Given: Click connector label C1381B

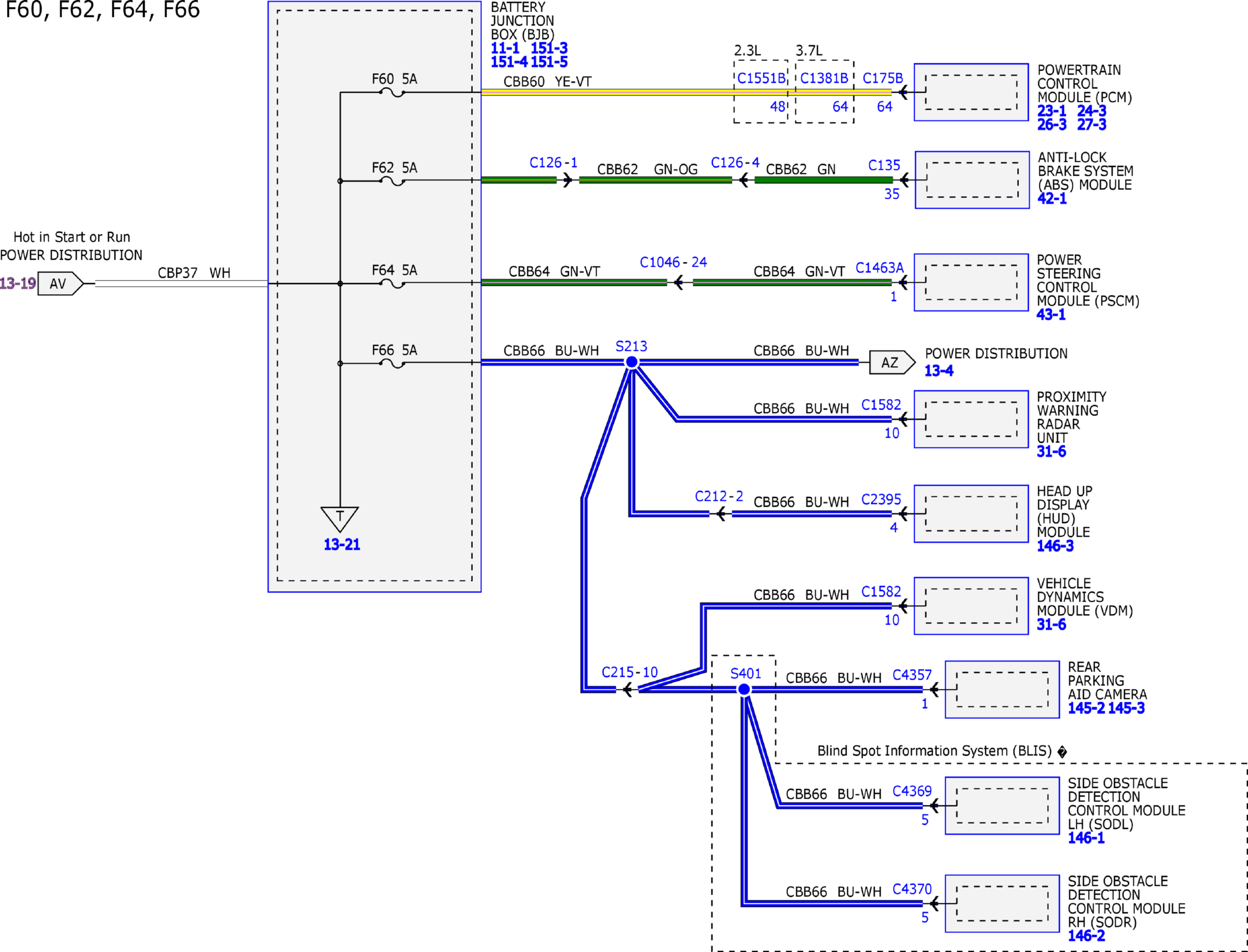Looking at the screenshot, I should tap(824, 78).
